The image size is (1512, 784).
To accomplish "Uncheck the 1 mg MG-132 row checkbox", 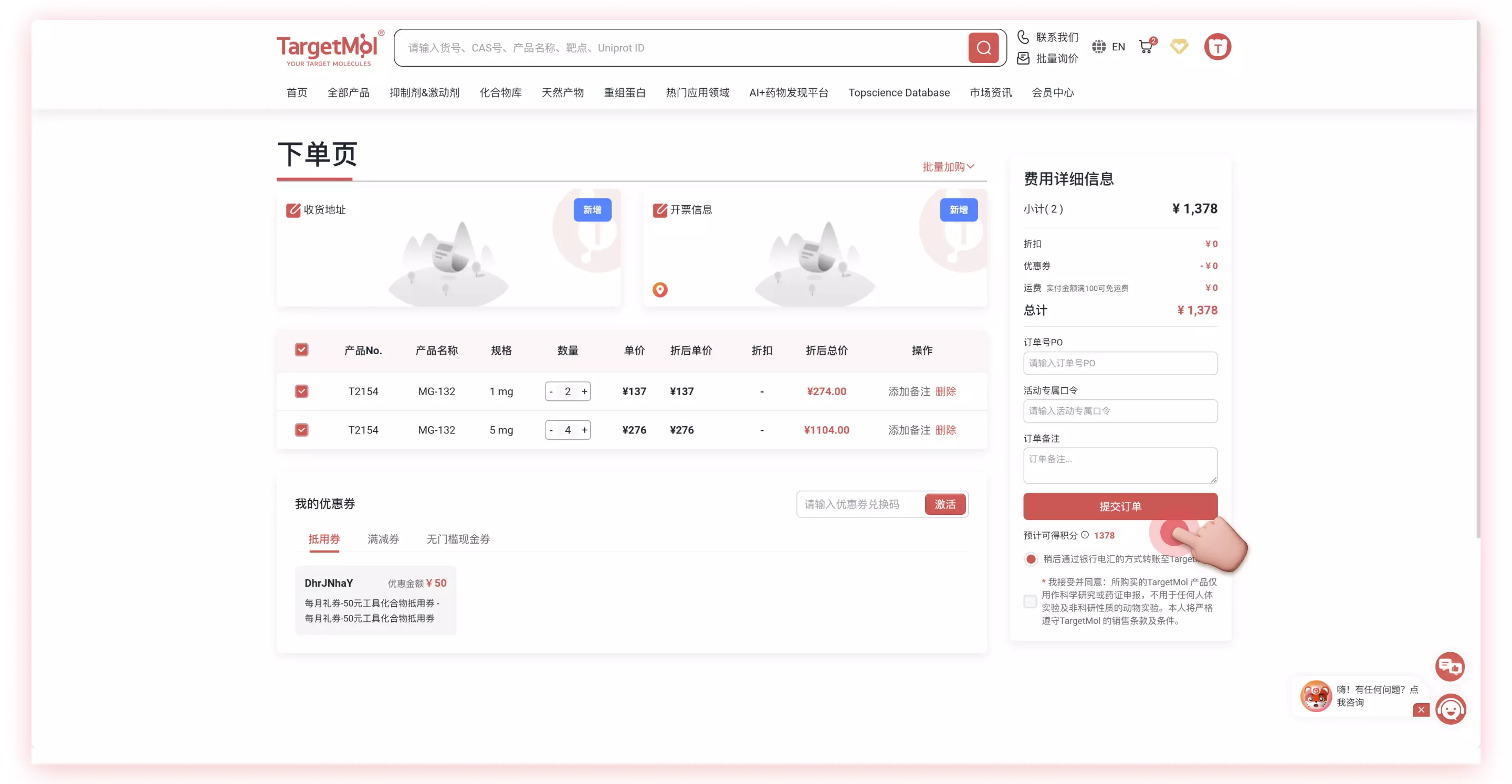I will 302,391.
